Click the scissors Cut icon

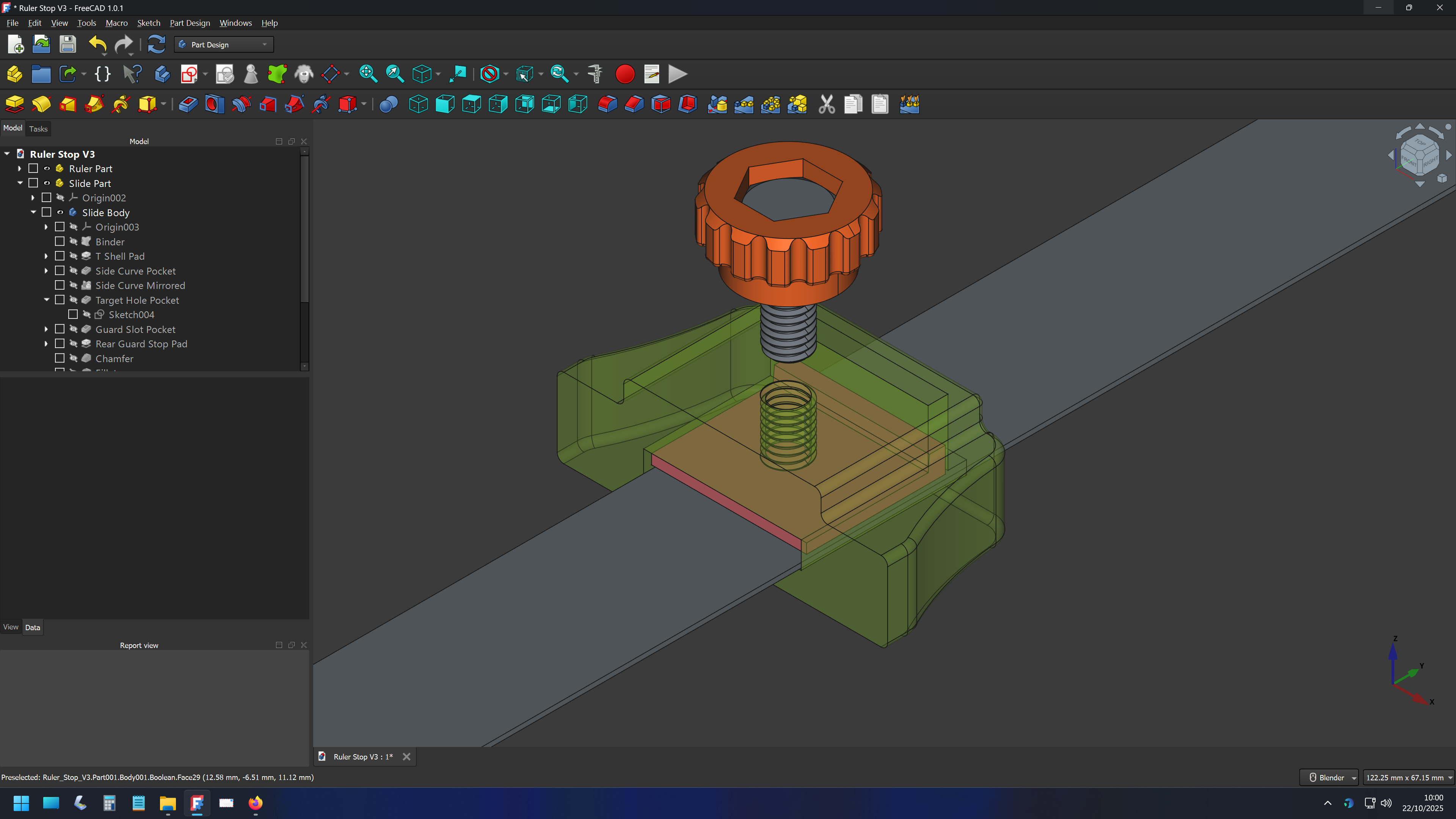point(826,104)
